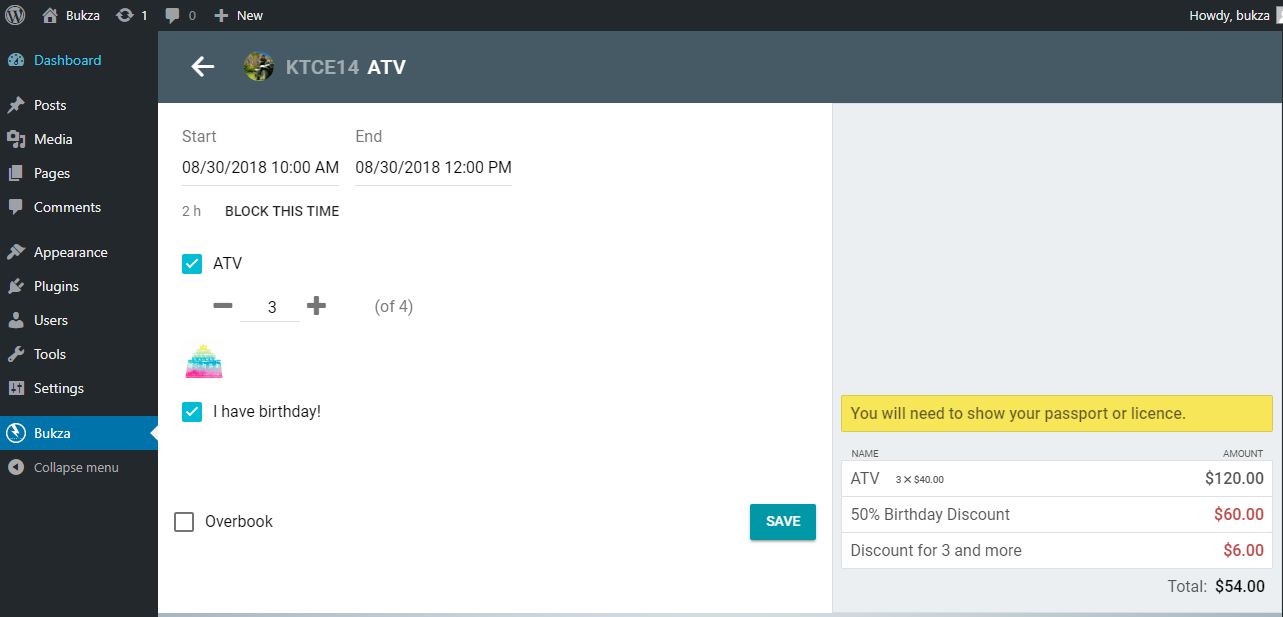Click the 2 h duration label
Screen dimensions: 1283x617
[191, 211]
